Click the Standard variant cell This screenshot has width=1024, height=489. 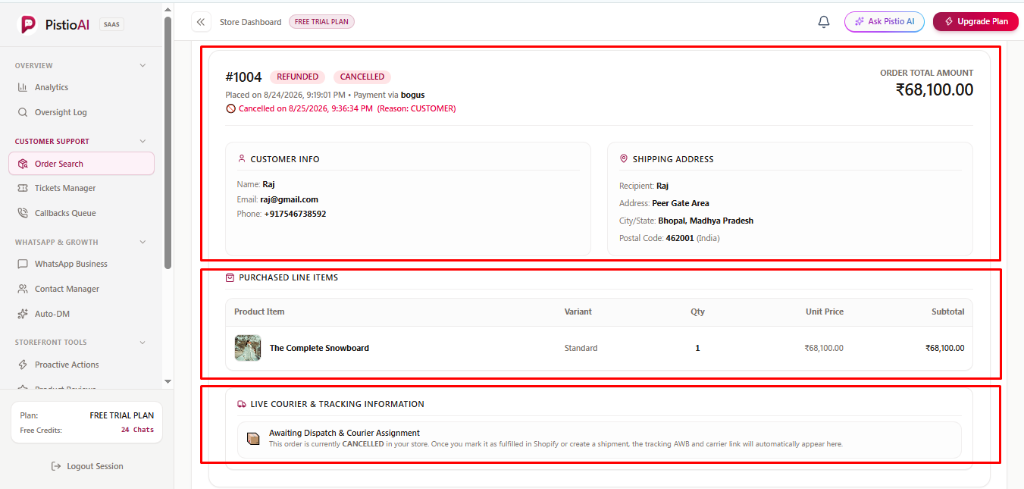(x=581, y=348)
